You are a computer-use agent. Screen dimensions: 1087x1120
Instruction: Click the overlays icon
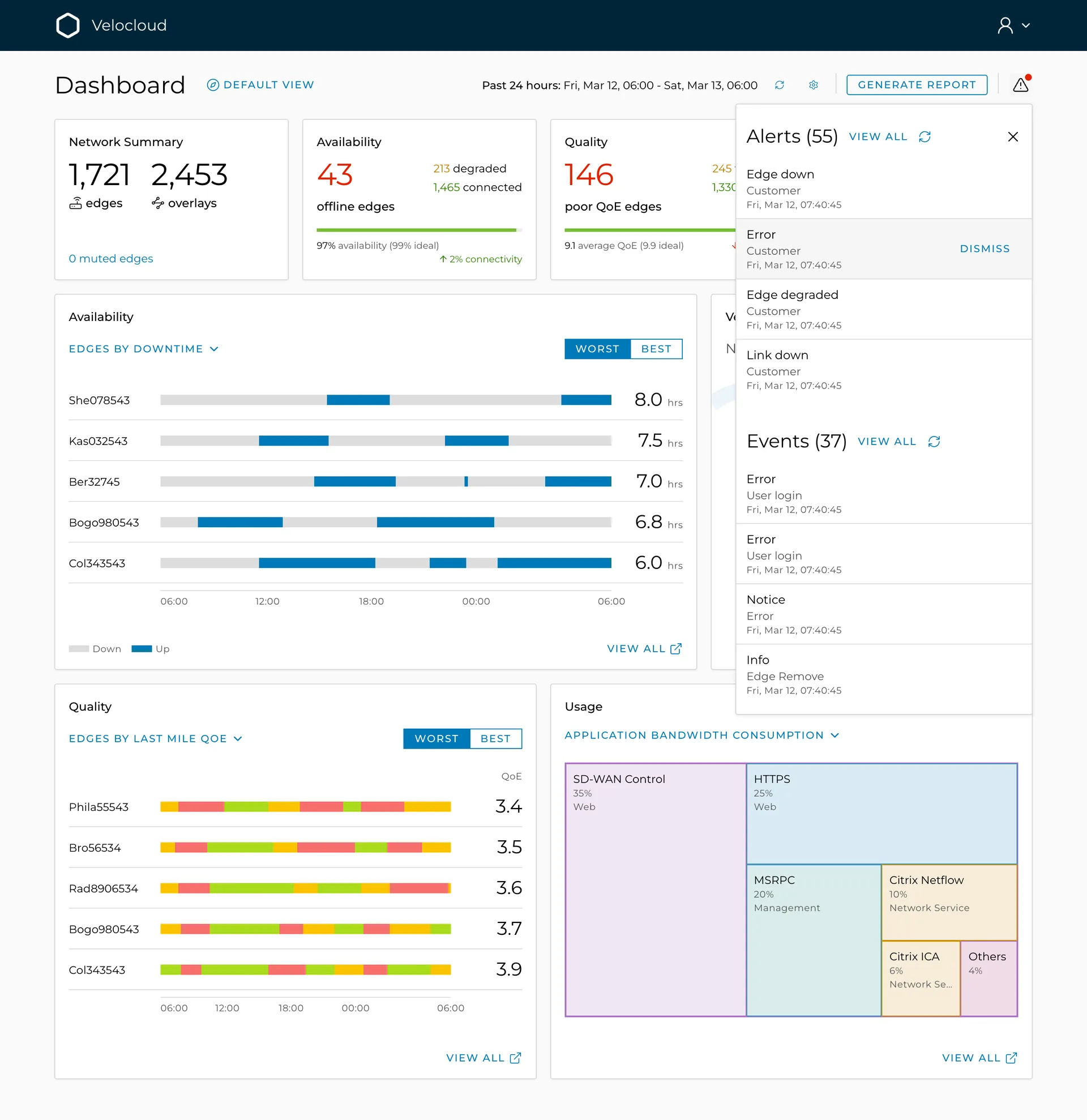coord(157,203)
